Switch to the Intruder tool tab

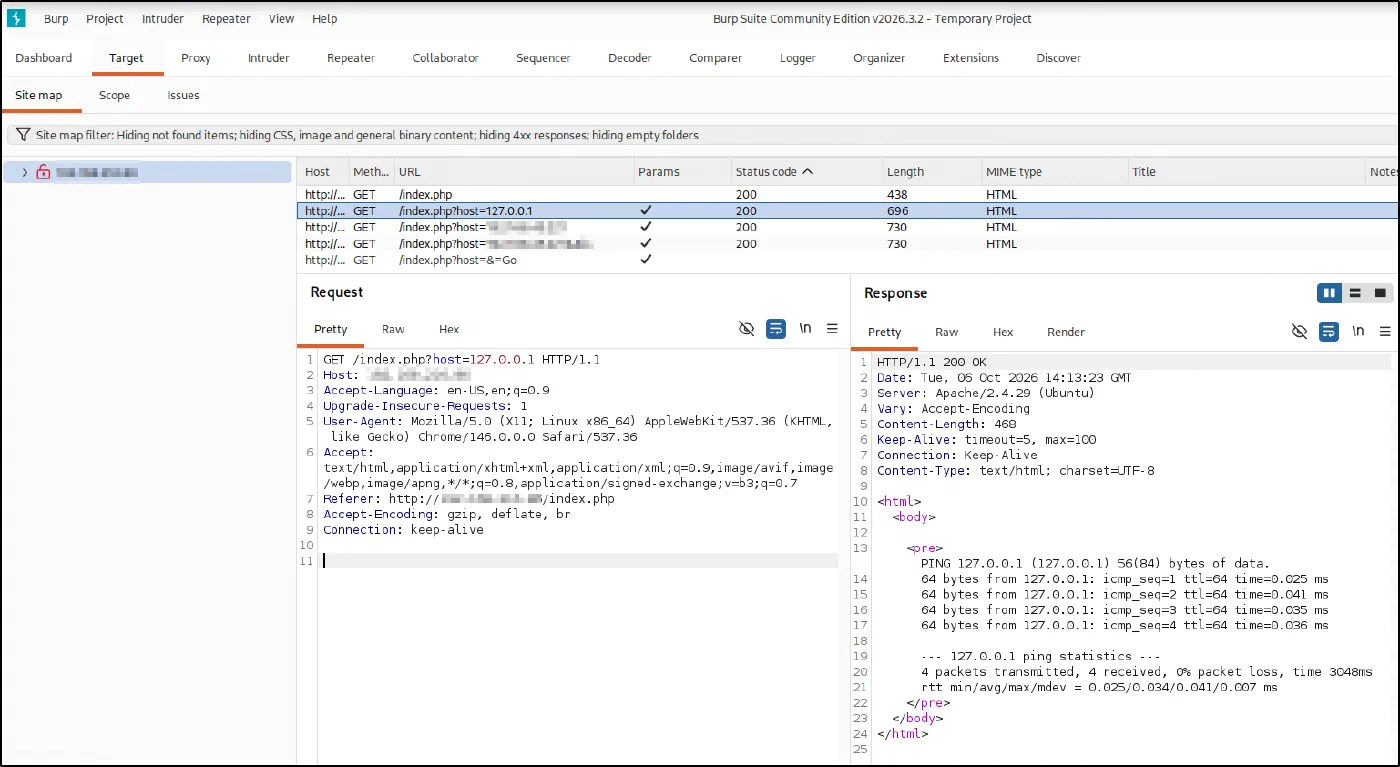[269, 58]
